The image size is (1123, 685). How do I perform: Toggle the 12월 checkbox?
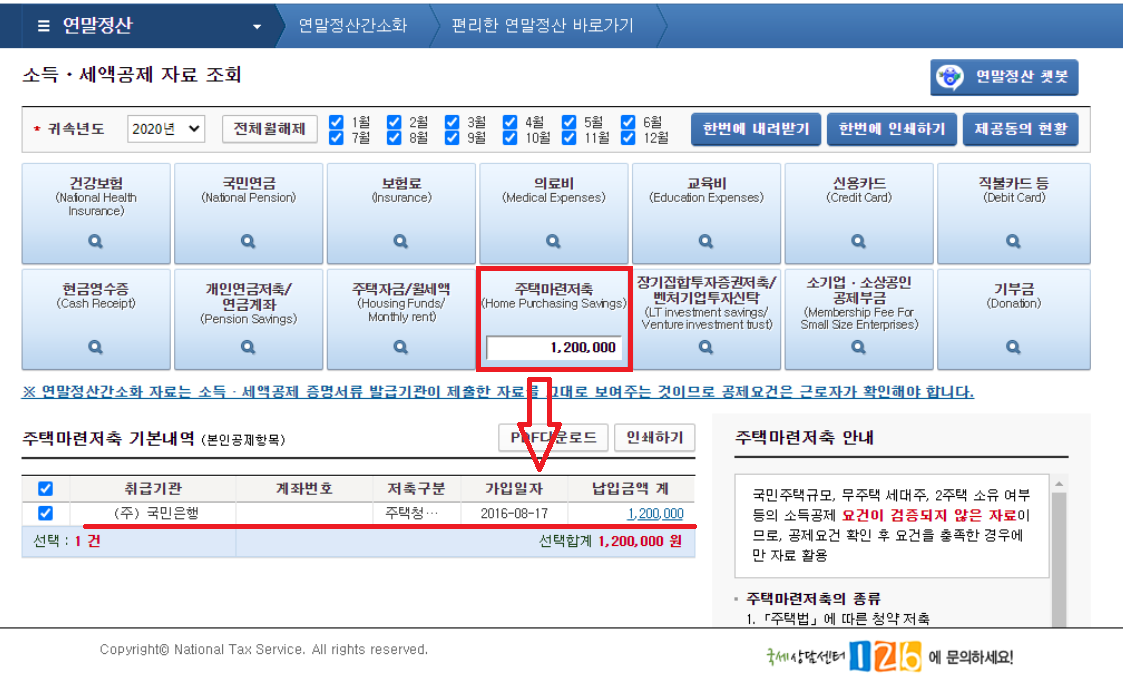coord(628,138)
